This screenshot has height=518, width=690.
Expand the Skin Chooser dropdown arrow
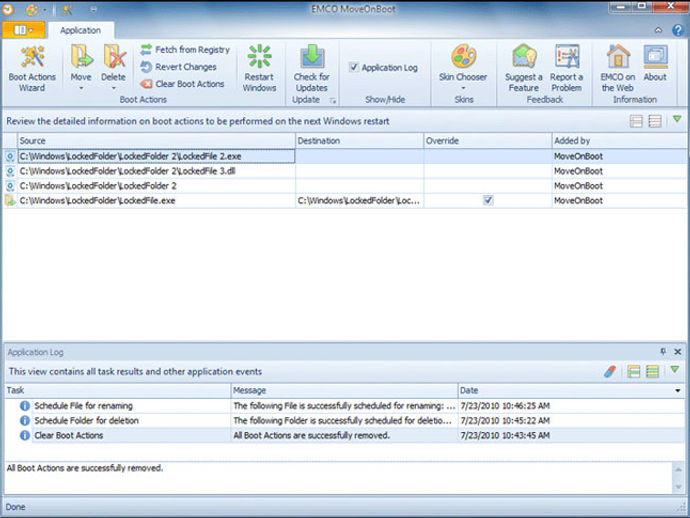coord(463,88)
